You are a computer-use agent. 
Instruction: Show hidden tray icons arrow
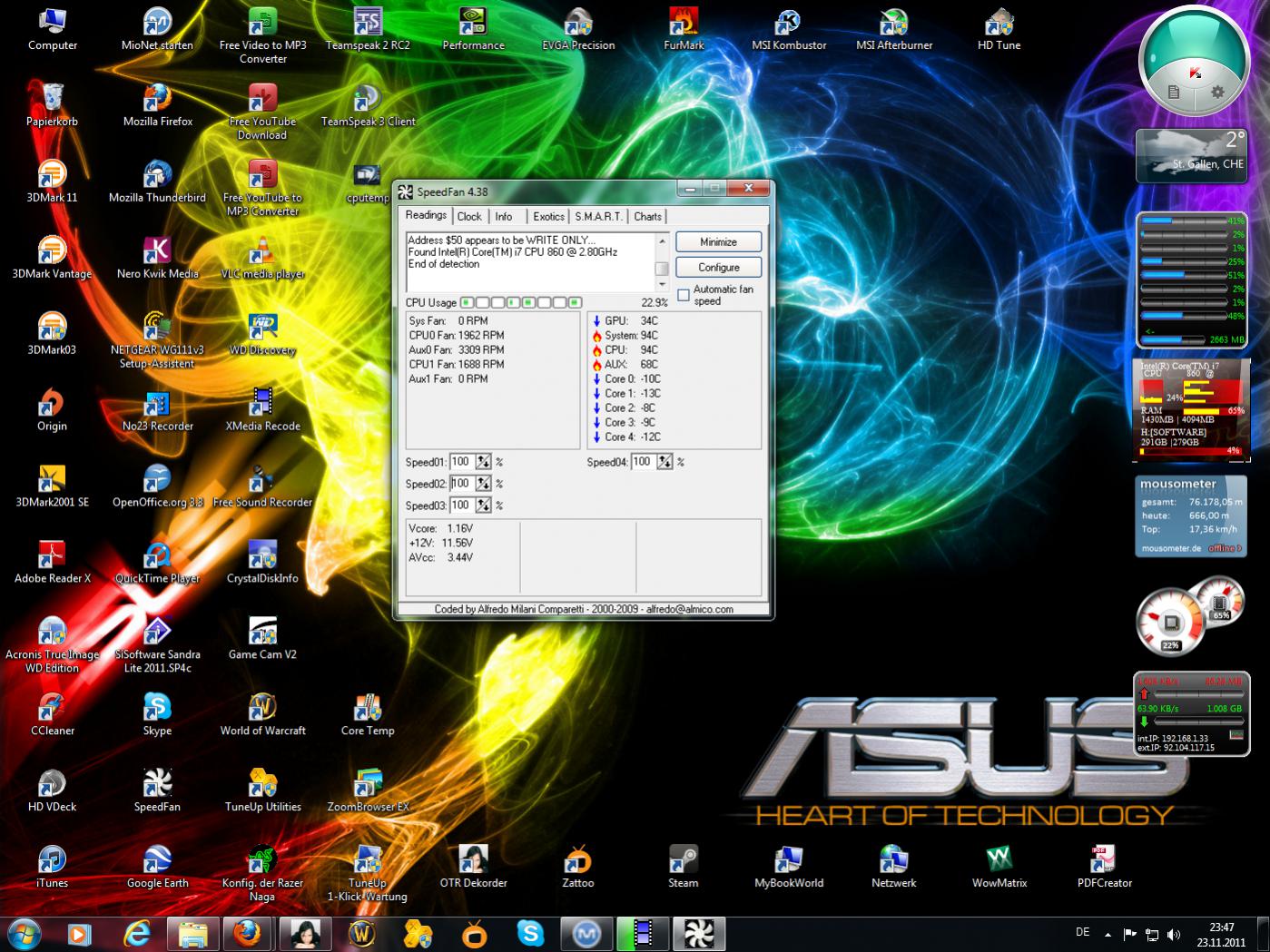click(1108, 934)
